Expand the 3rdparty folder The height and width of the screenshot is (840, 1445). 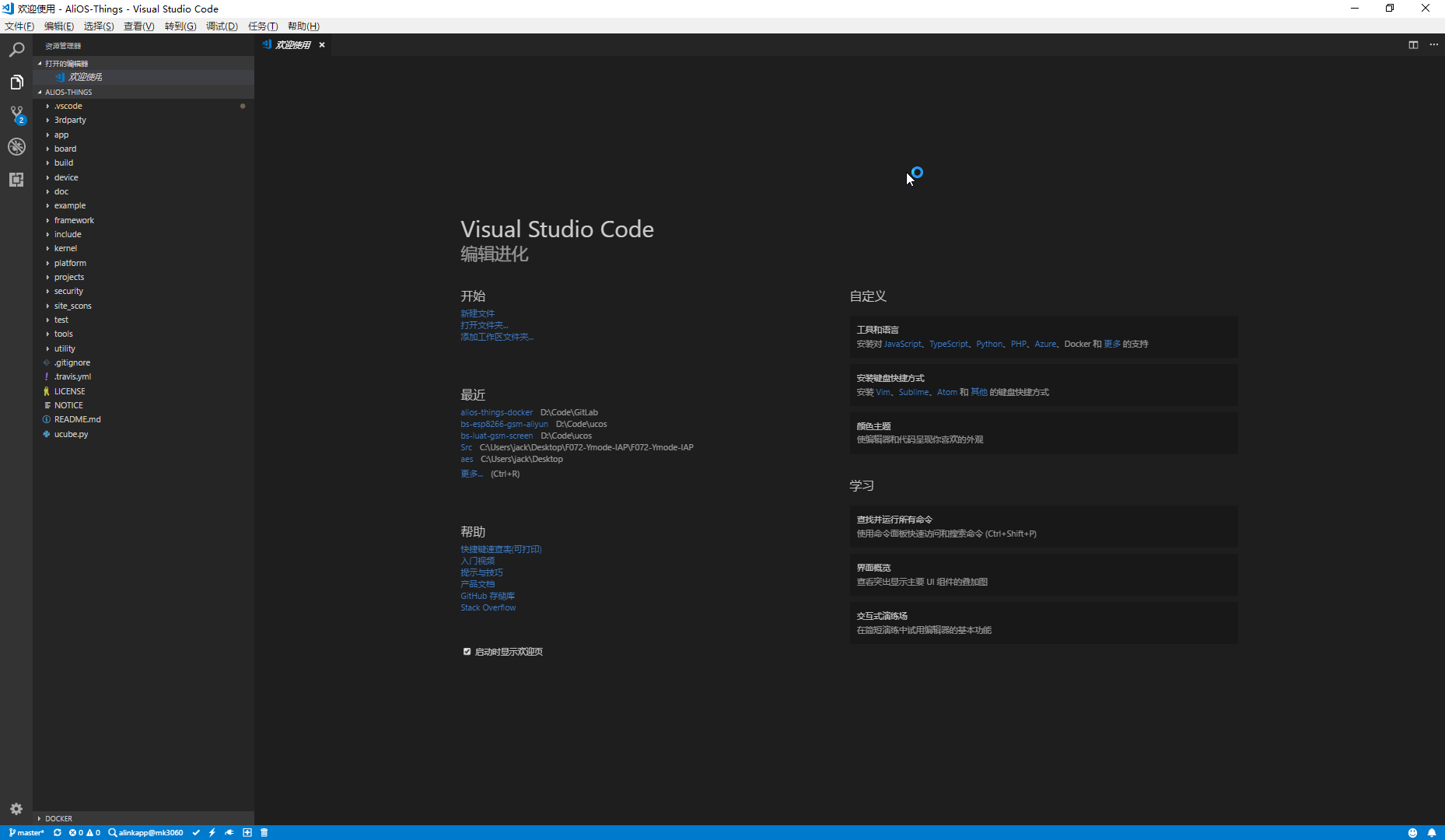[x=143, y=120]
